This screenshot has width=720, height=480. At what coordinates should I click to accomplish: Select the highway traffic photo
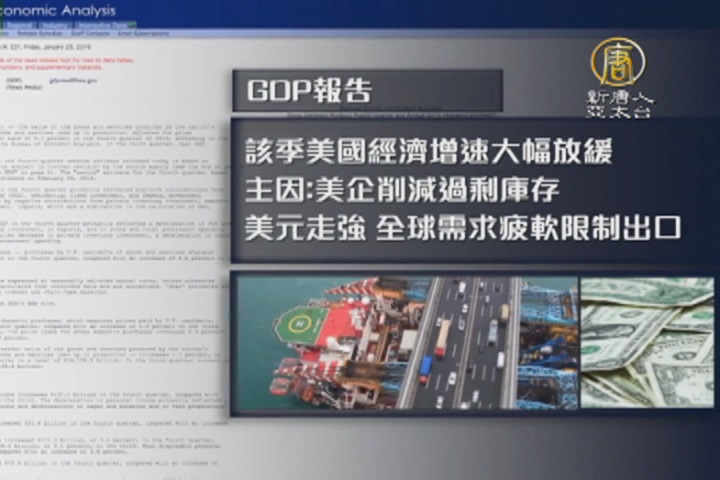click(472, 342)
